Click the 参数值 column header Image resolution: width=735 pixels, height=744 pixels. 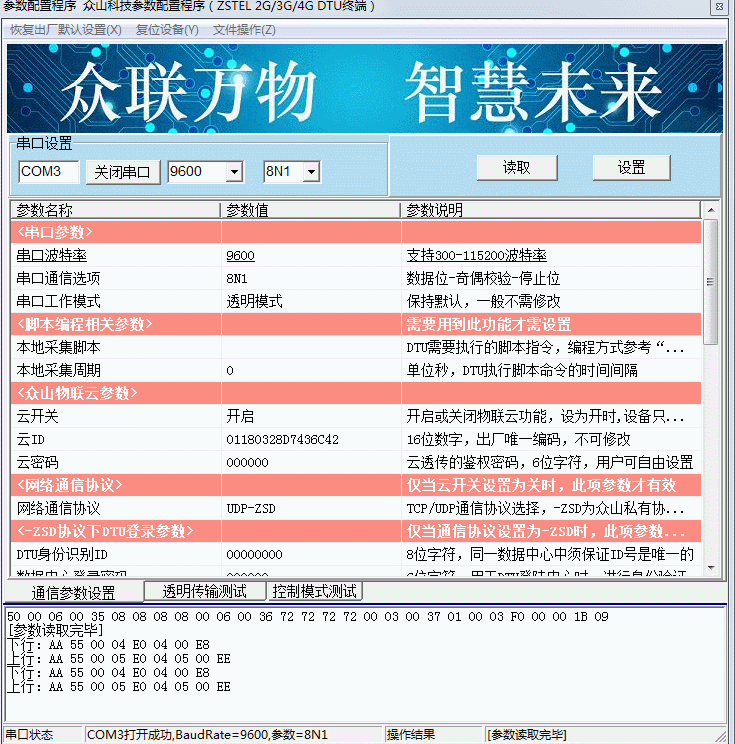[x=310, y=210]
